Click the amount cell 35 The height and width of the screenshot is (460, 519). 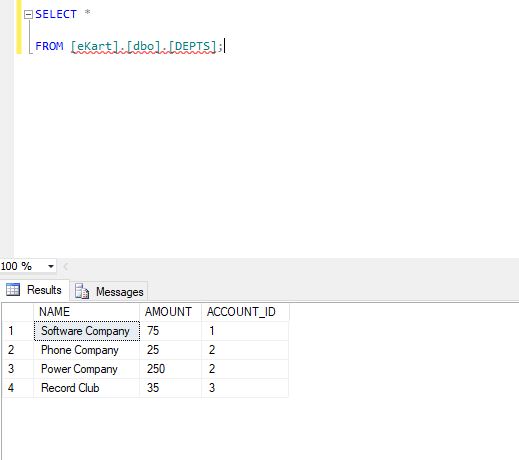point(170,388)
